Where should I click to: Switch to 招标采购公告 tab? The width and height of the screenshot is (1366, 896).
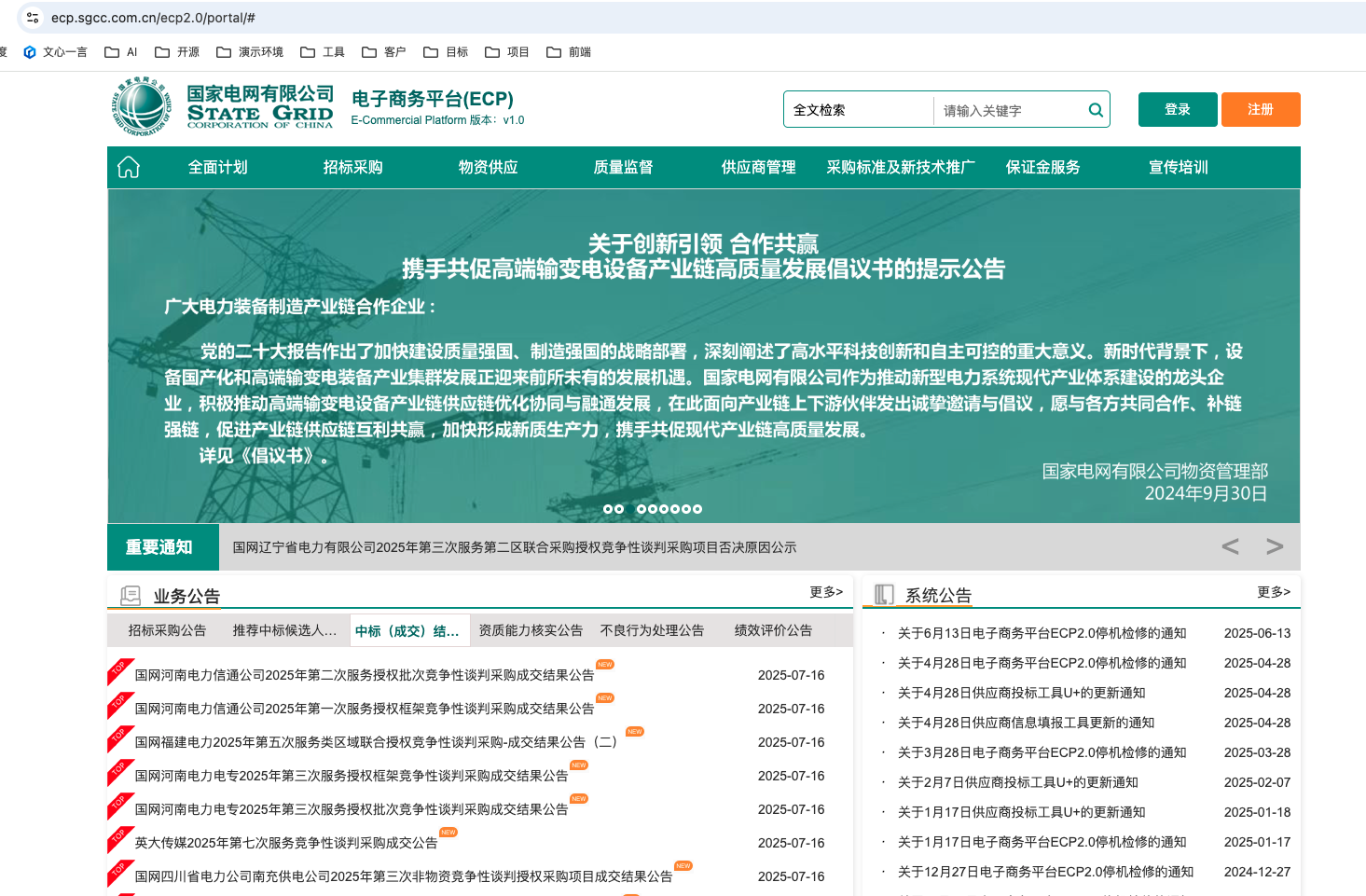coord(168,630)
